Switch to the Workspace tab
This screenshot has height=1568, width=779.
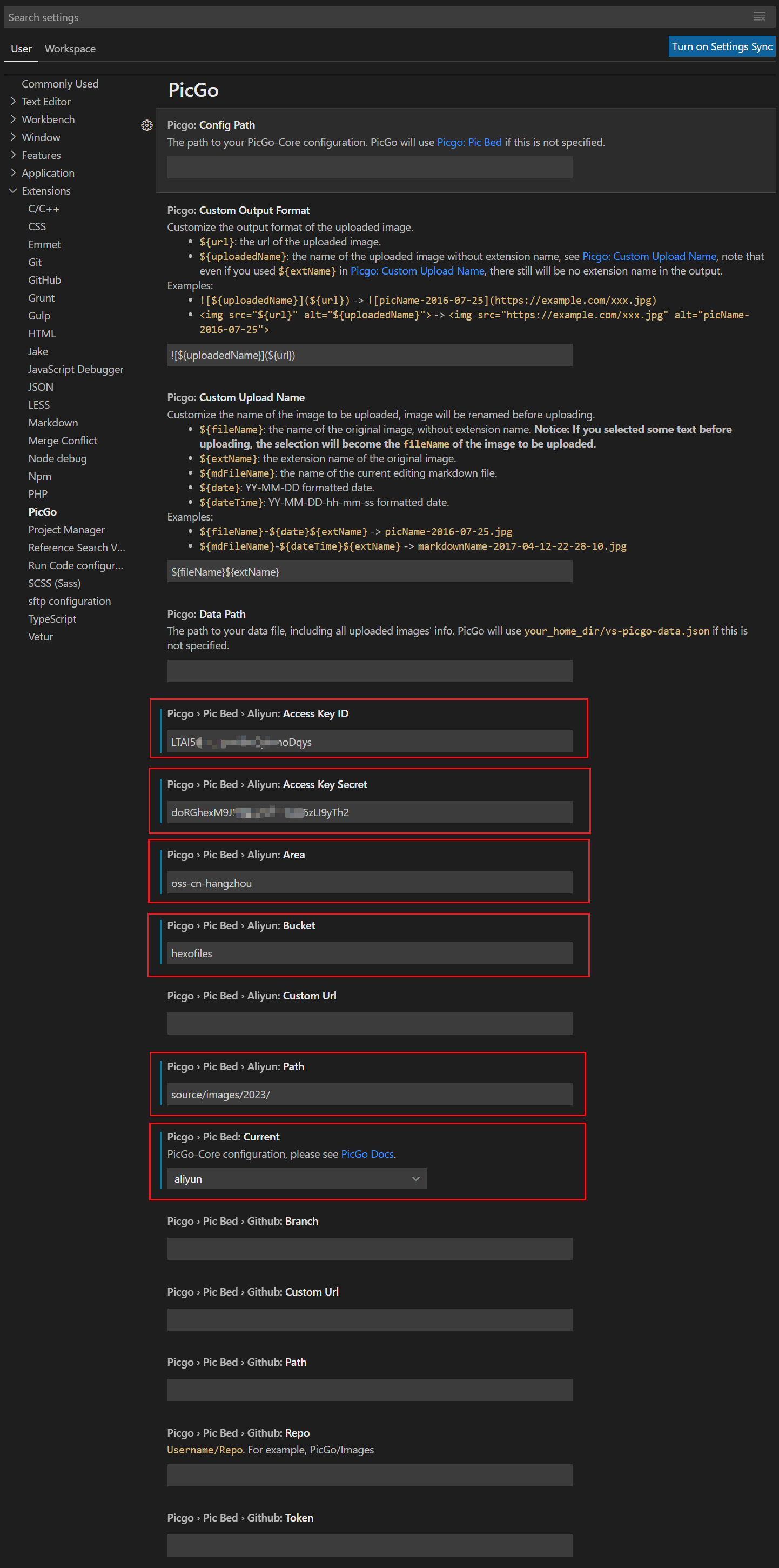[70, 49]
